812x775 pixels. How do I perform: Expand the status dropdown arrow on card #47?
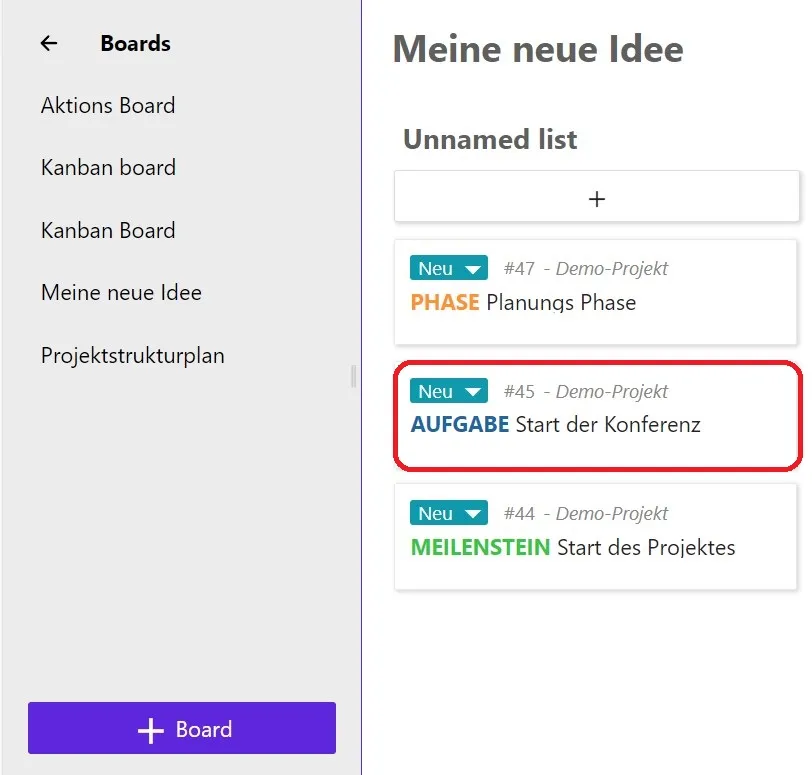[x=471, y=267]
